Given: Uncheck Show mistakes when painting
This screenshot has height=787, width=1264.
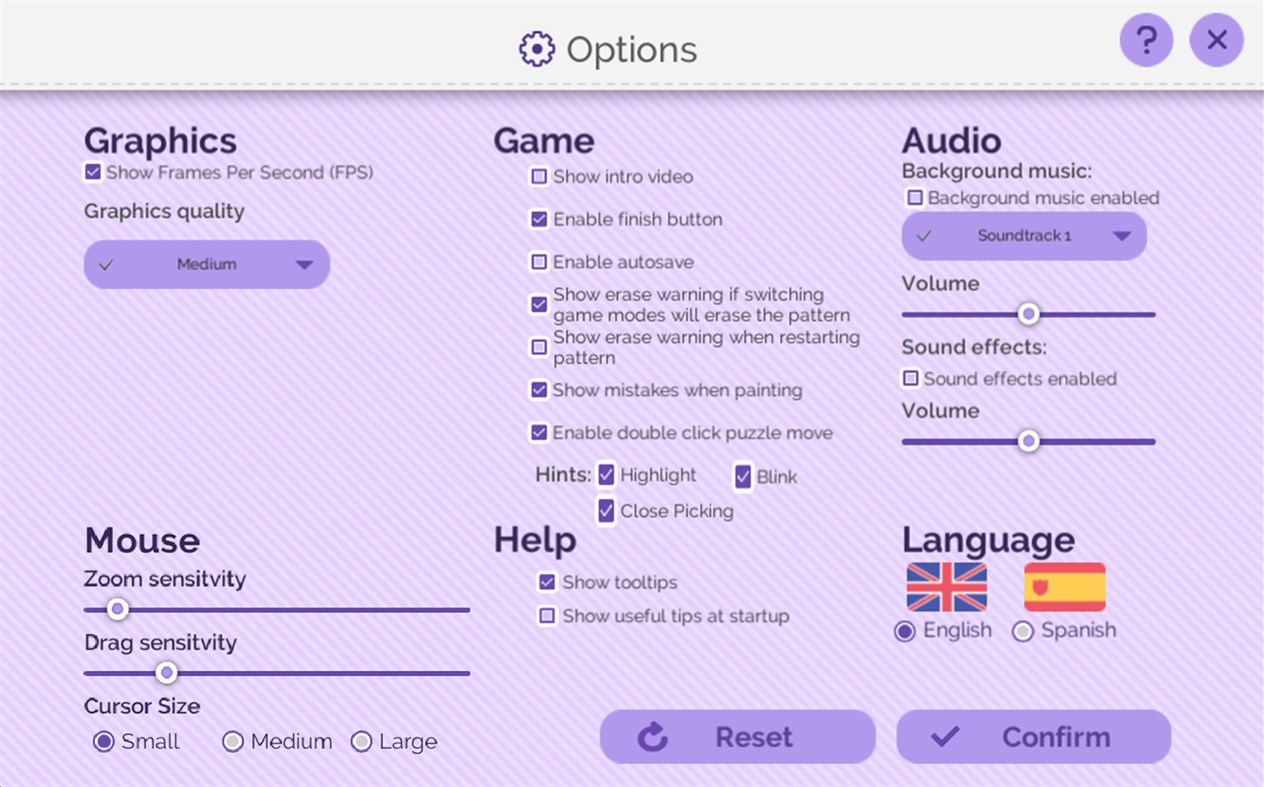Looking at the screenshot, I should 538,390.
